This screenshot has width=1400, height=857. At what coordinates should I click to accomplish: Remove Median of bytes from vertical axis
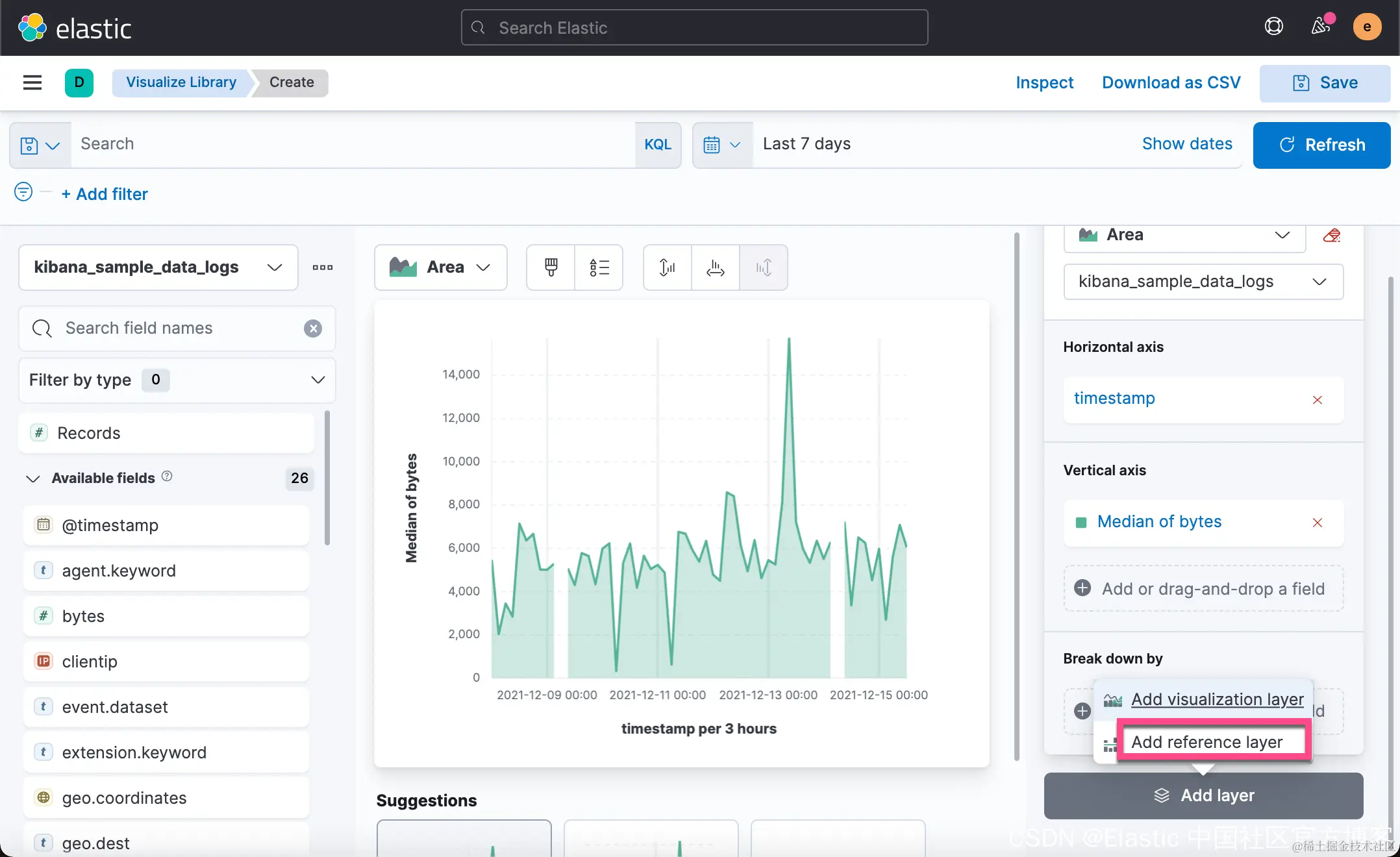[x=1318, y=523]
